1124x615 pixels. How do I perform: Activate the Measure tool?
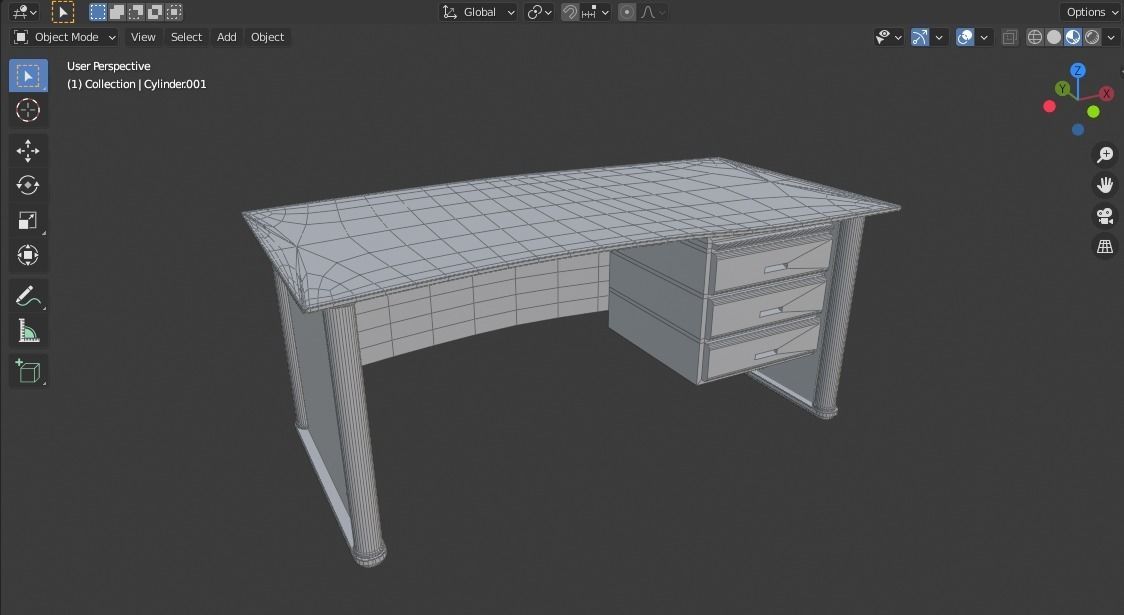[28, 330]
